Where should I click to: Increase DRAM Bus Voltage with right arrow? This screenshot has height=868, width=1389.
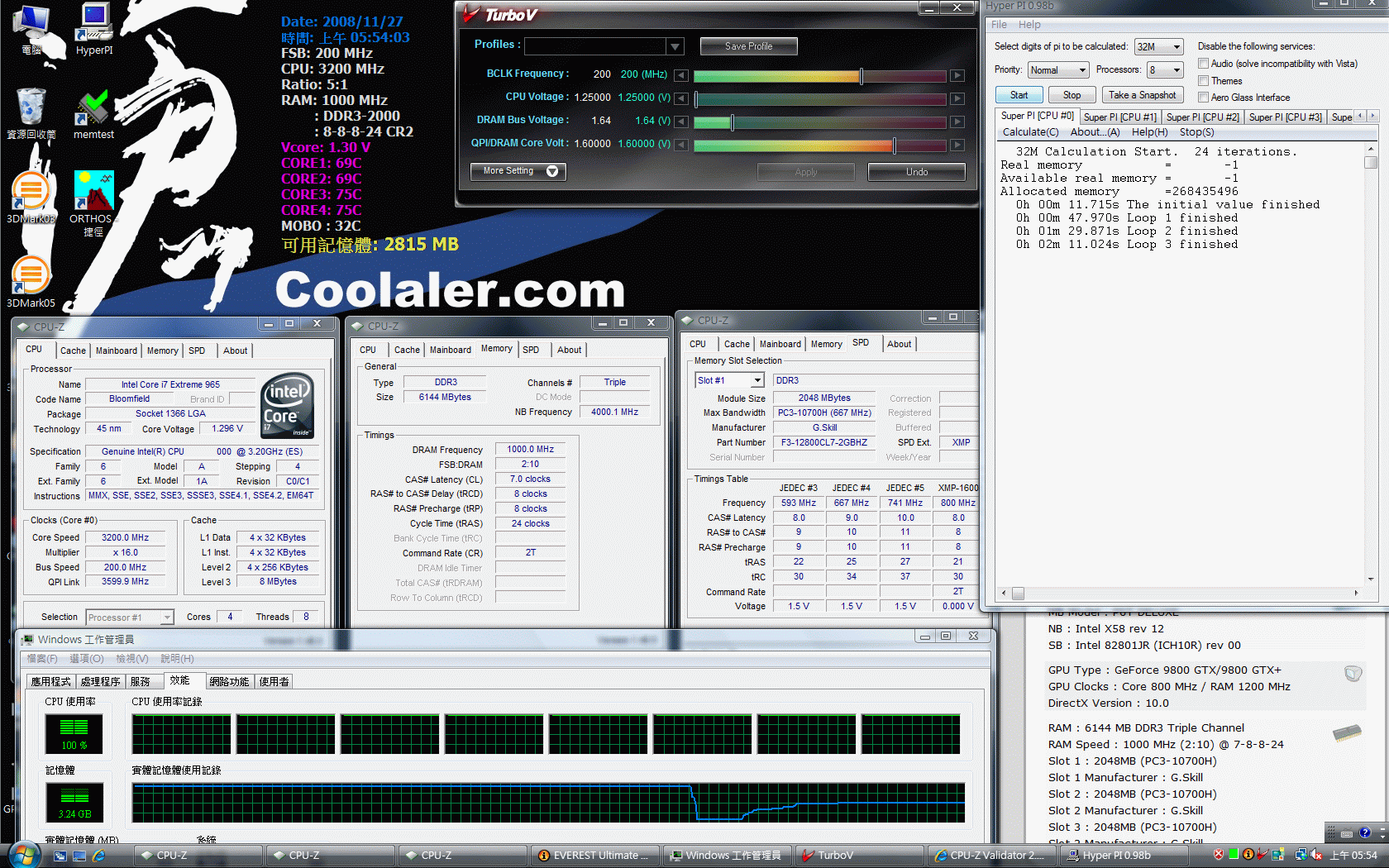pyautogui.click(x=957, y=122)
